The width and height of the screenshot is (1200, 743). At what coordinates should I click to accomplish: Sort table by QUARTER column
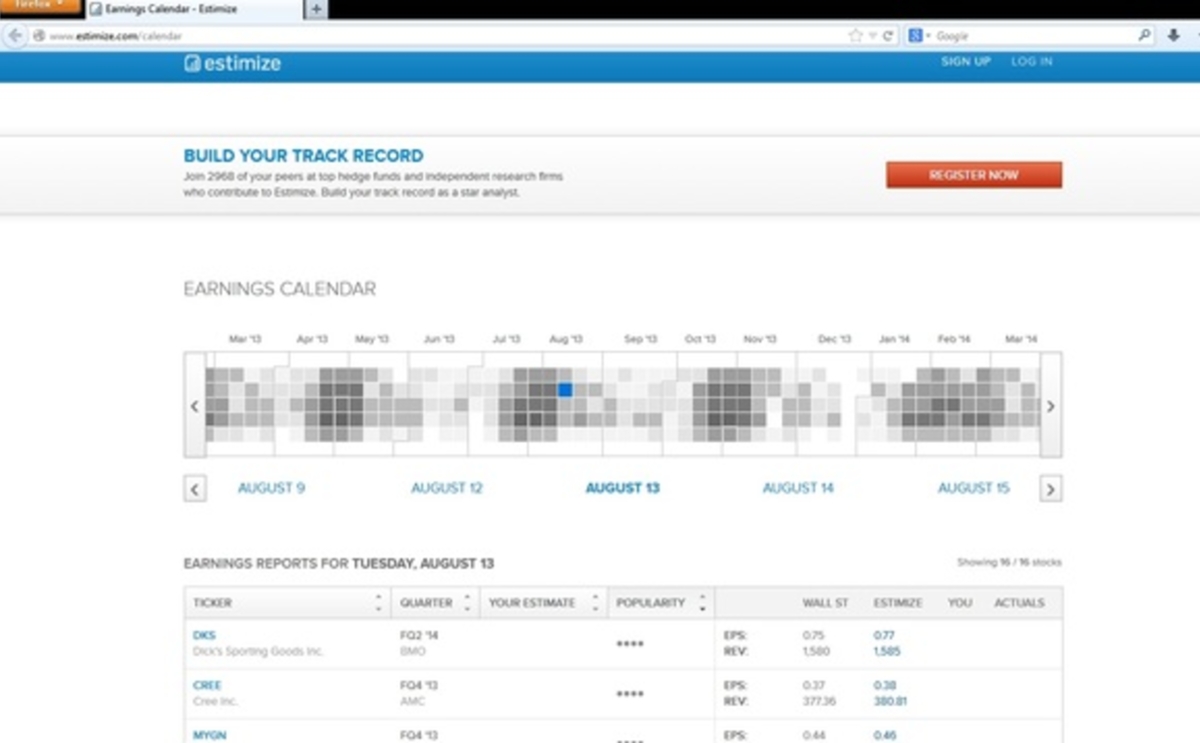435,603
